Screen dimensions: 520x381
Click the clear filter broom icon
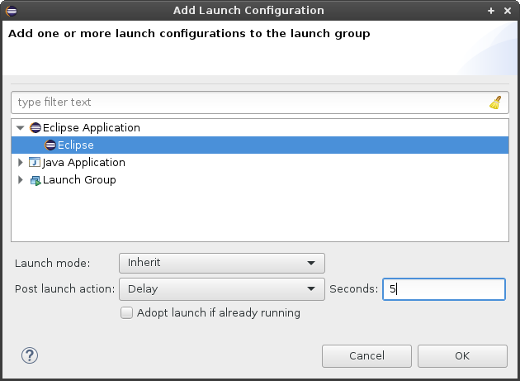point(495,103)
